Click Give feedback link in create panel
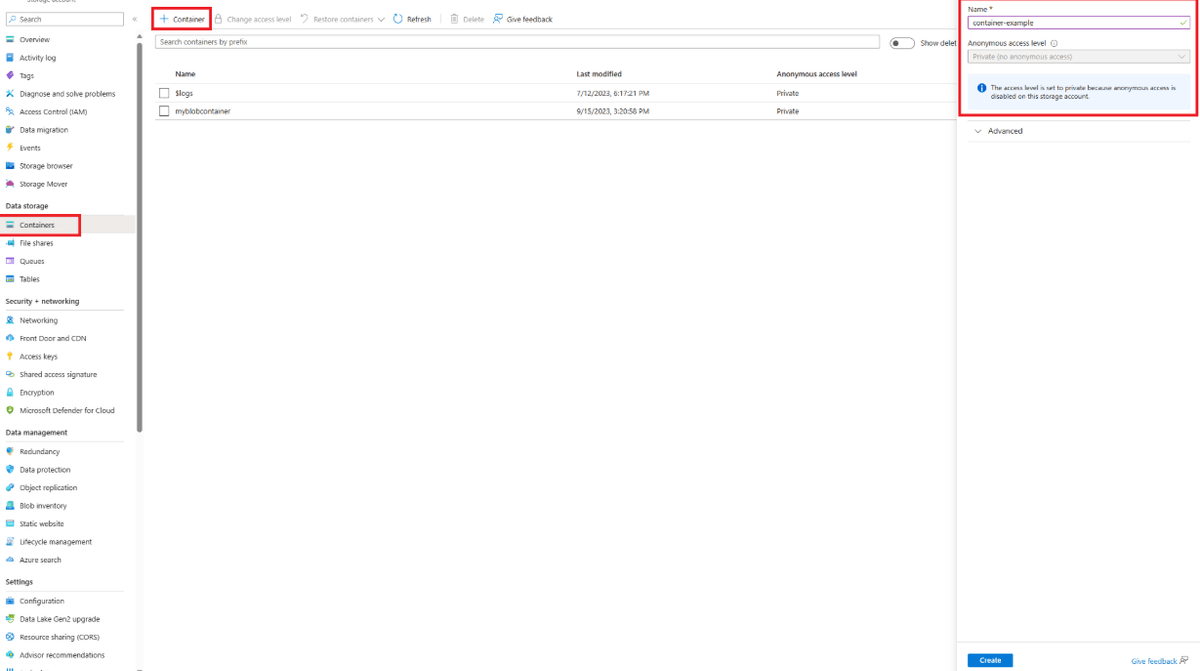 point(1159,661)
